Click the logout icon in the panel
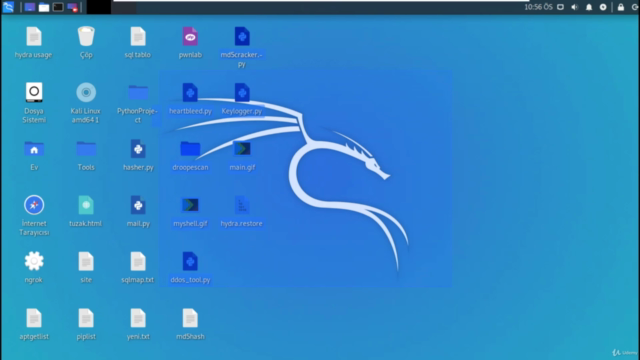Viewport: 640px width, 360px height. [x=635, y=7]
